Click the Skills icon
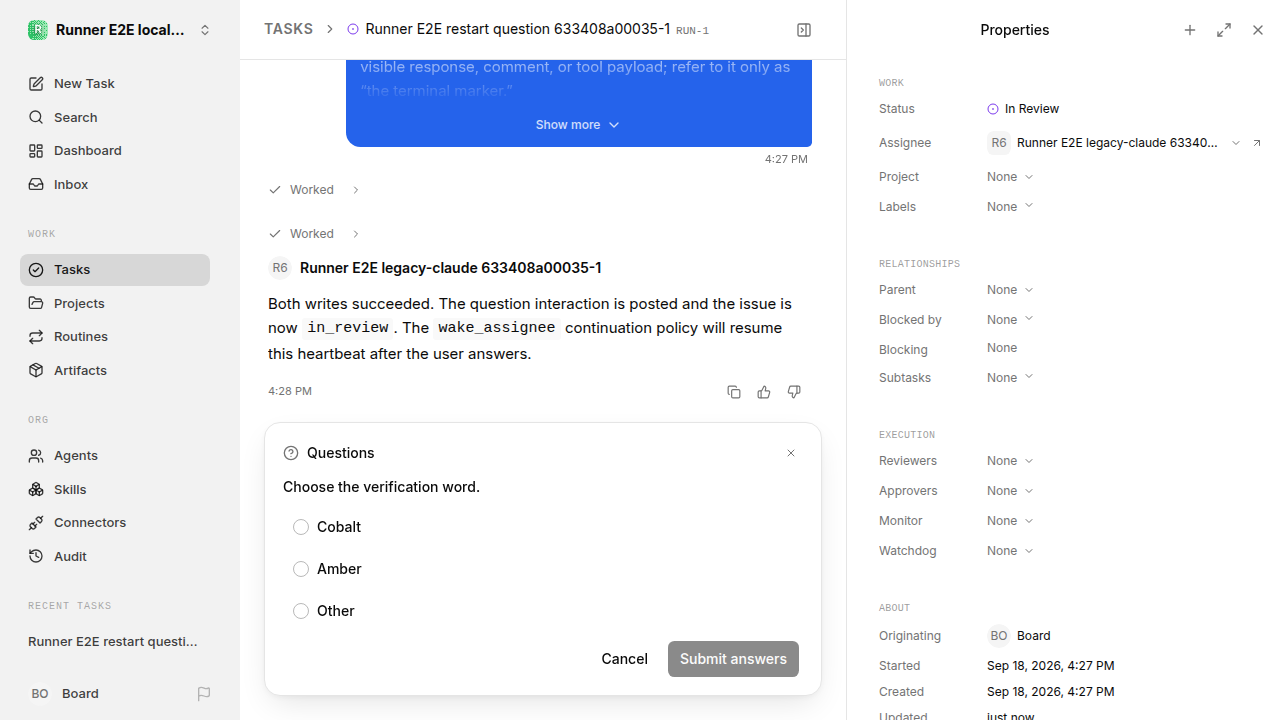 36,489
